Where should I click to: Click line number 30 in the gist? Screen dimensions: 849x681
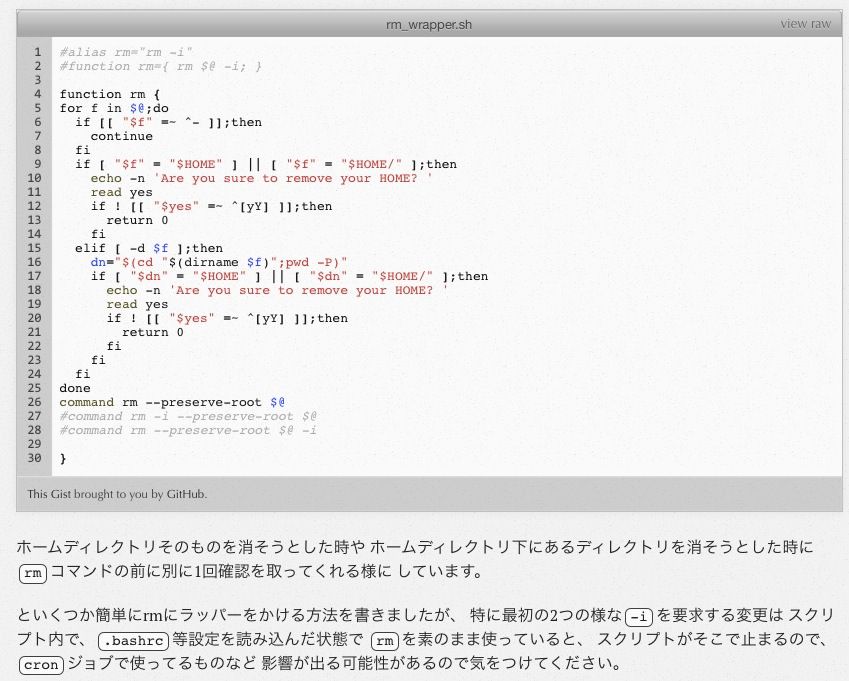tap(34, 458)
